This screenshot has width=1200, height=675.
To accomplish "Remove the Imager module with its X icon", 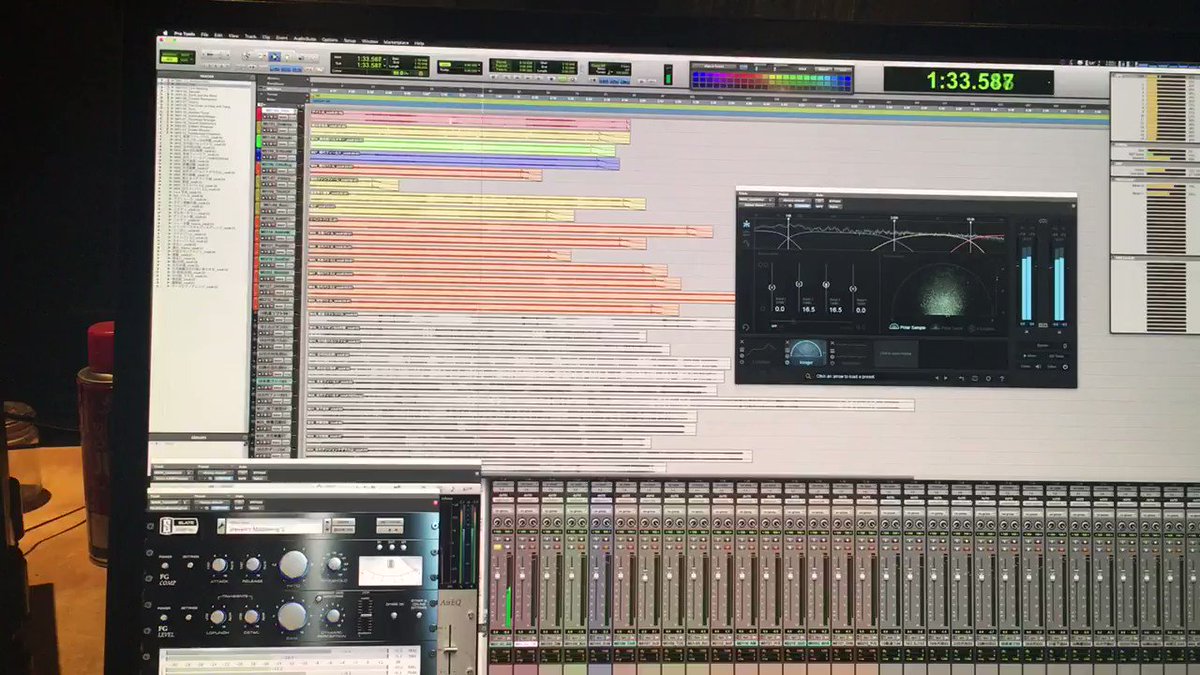I will 787,343.
